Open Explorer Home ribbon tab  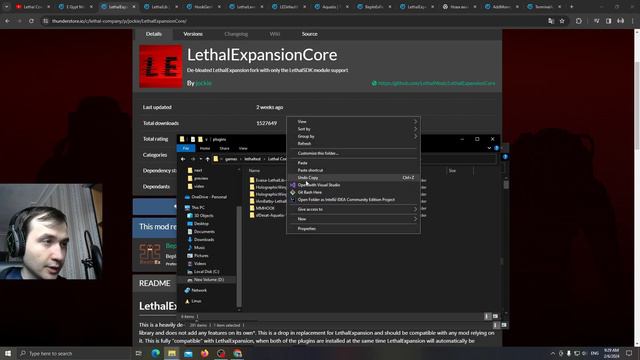(205, 148)
